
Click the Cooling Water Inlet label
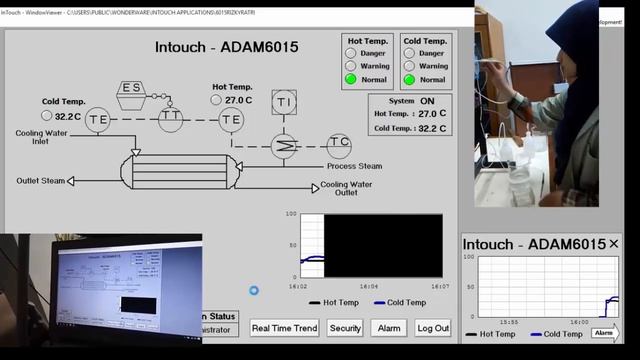(x=41, y=137)
